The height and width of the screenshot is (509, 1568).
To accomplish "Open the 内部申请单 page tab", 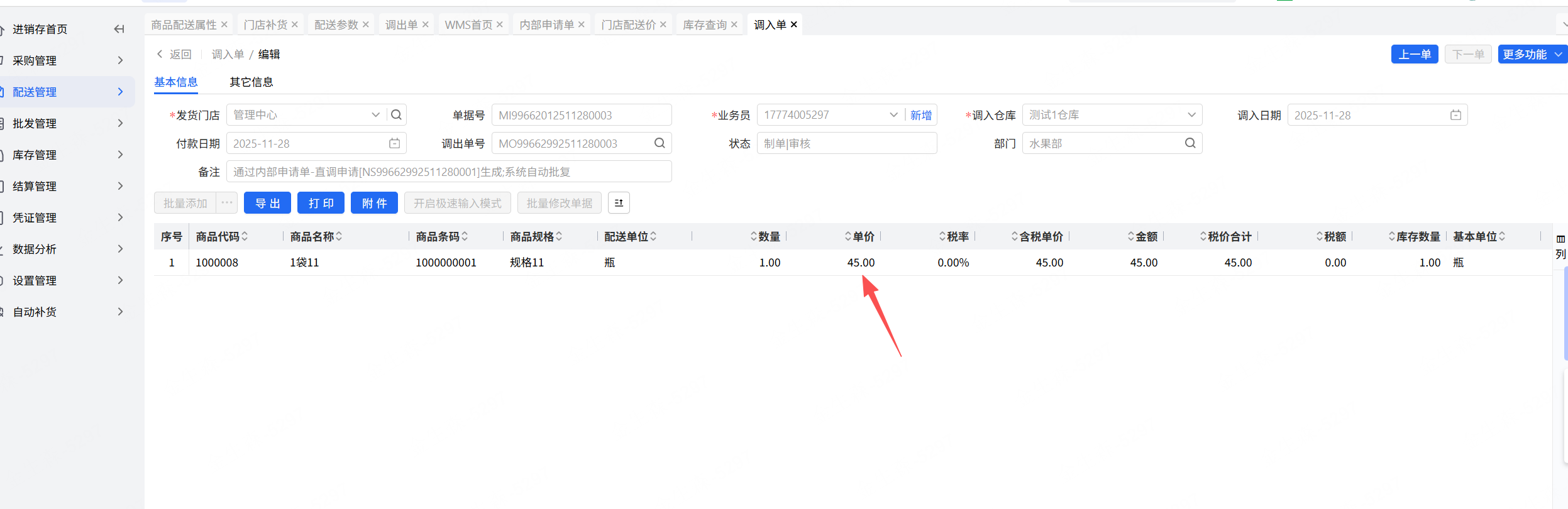I will pyautogui.click(x=547, y=25).
